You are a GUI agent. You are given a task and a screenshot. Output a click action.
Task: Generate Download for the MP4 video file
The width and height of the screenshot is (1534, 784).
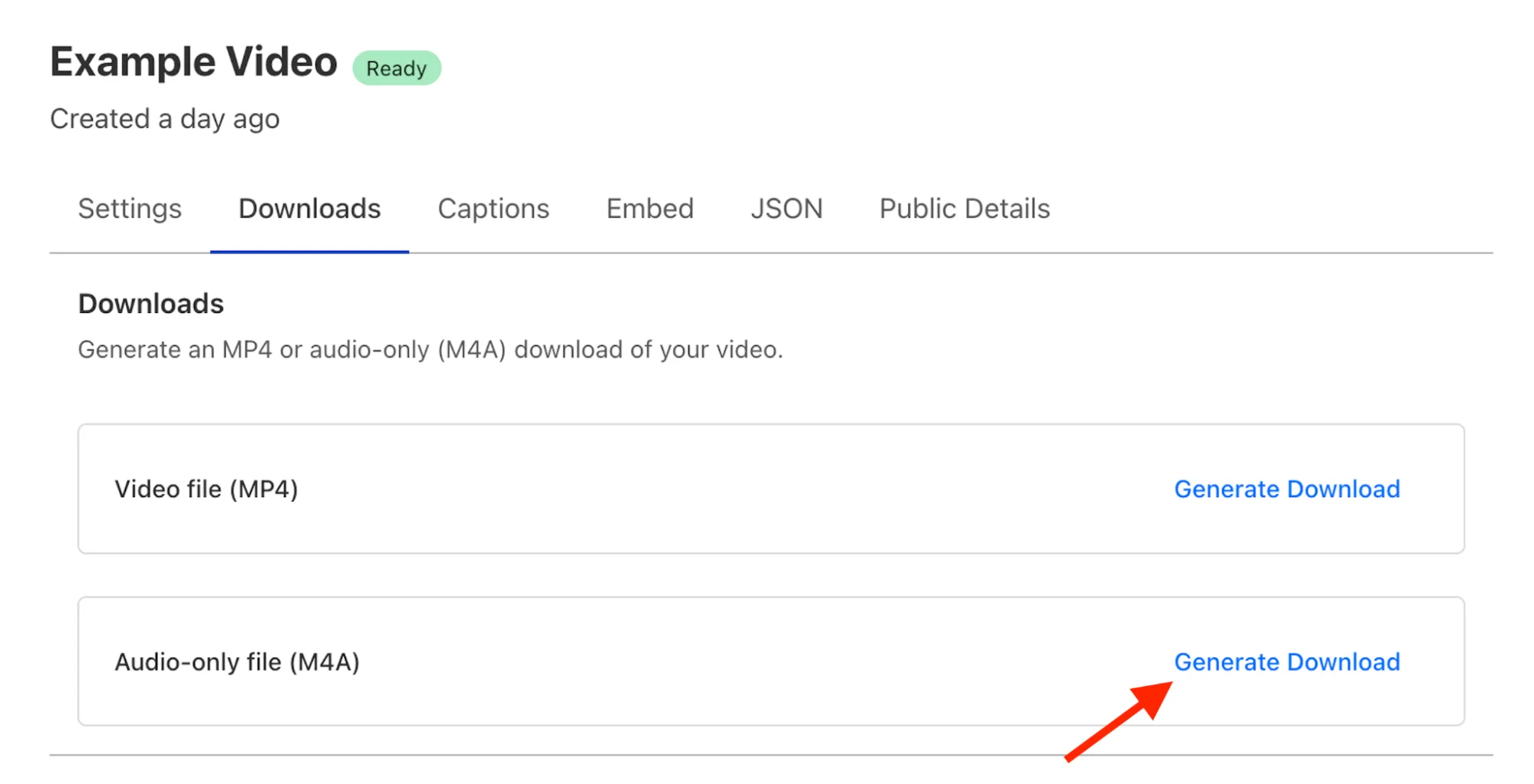click(1287, 489)
